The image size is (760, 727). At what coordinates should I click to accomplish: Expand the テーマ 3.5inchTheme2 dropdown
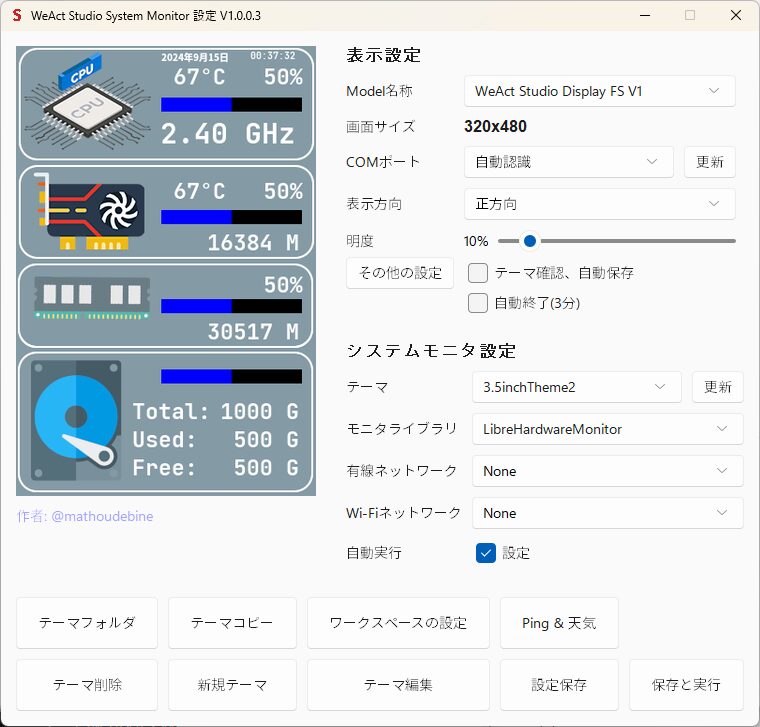(x=576, y=387)
